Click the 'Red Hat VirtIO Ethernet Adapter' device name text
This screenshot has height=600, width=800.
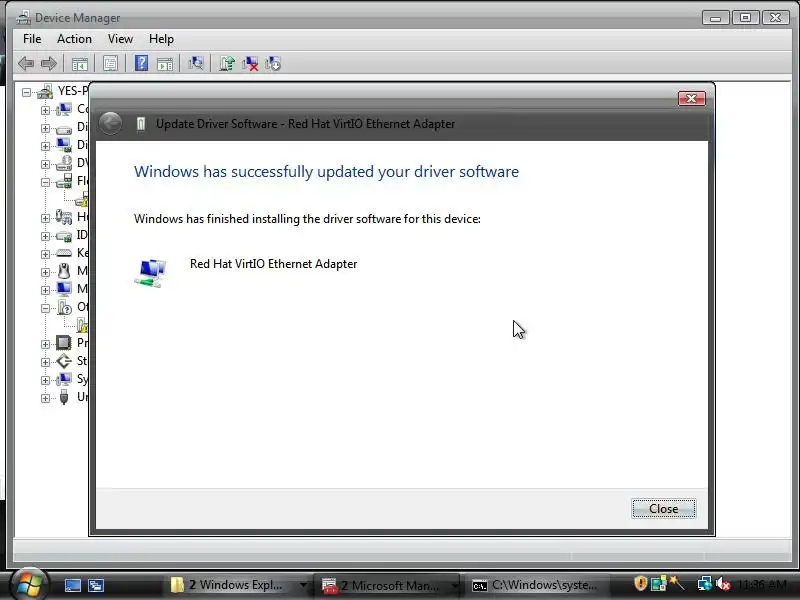tap(273, 264)
